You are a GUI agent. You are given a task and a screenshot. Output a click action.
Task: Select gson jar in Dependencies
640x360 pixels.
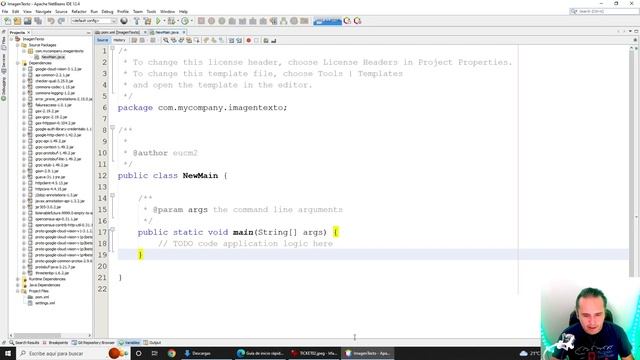pyautogui.click(x=47, y=171)
